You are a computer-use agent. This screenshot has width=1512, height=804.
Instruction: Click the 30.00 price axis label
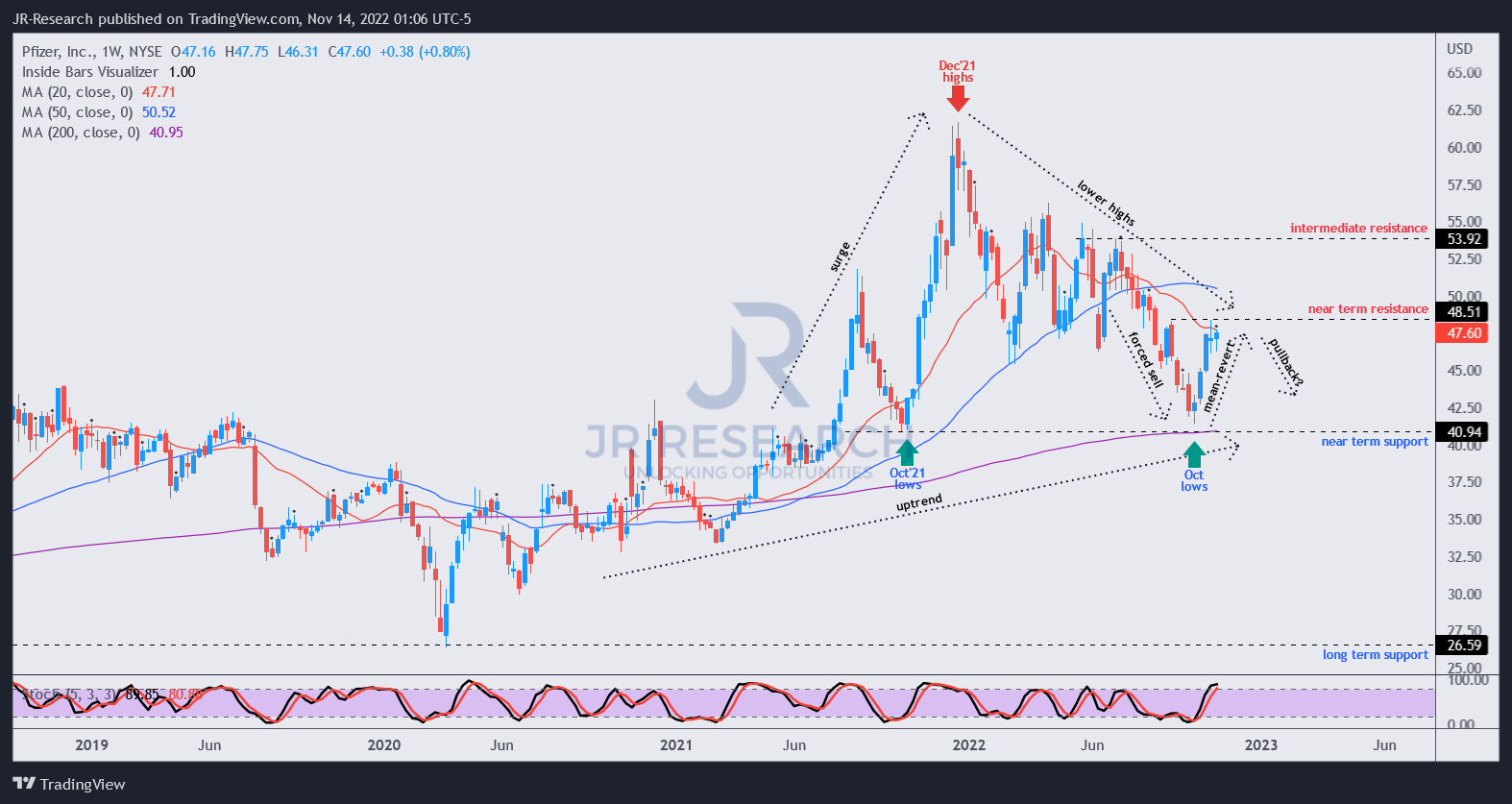coord(1464,595)
